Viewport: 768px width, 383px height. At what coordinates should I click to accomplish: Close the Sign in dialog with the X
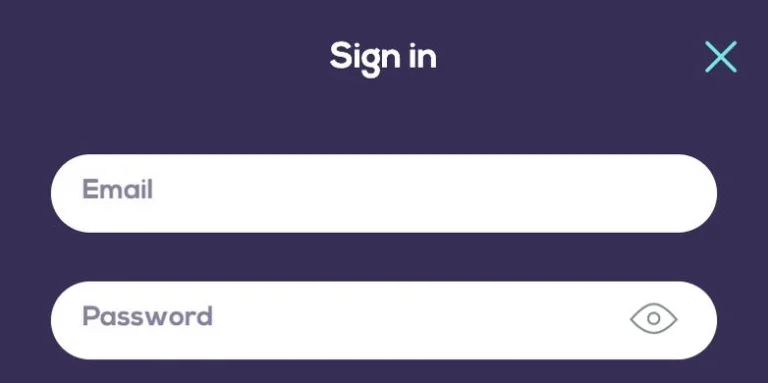pyautogui.click(x=720, y=57)
